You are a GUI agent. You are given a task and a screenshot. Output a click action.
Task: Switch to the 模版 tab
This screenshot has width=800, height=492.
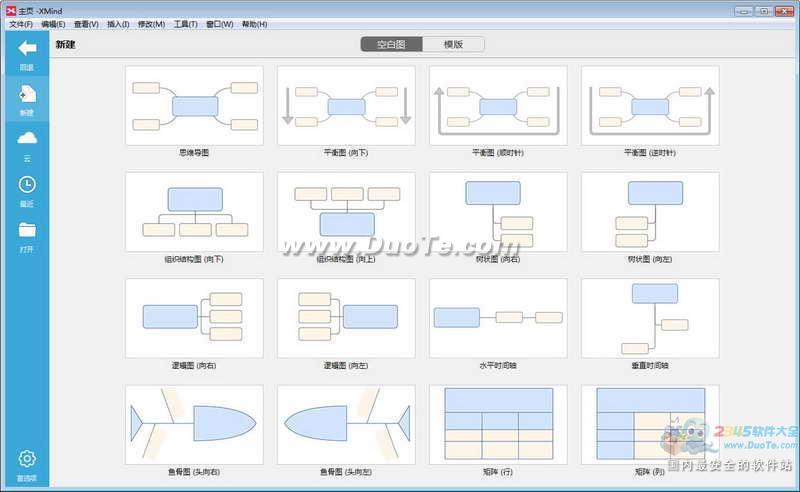coord(453,44)
